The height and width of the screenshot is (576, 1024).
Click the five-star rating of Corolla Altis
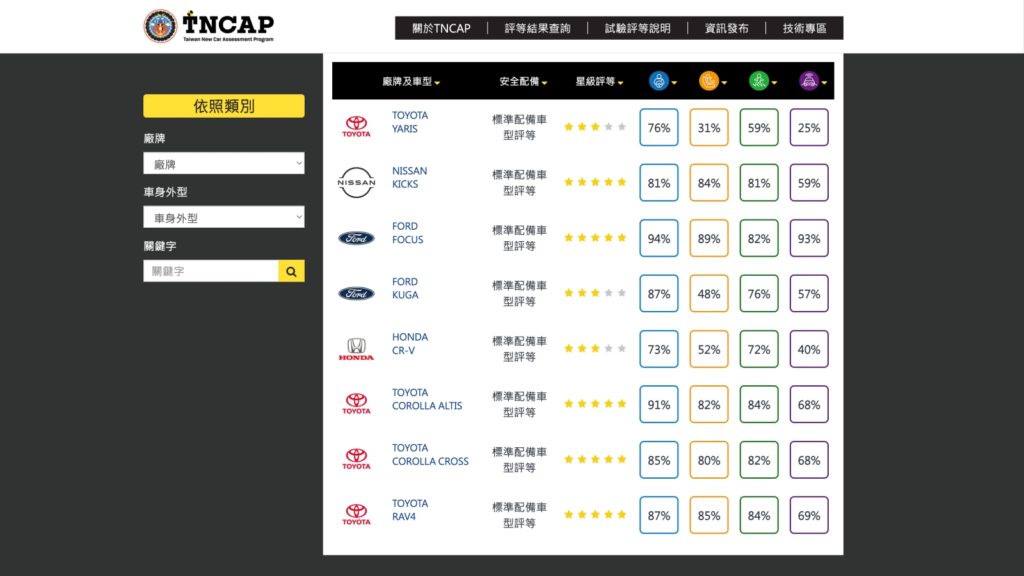tap(595, 404)
